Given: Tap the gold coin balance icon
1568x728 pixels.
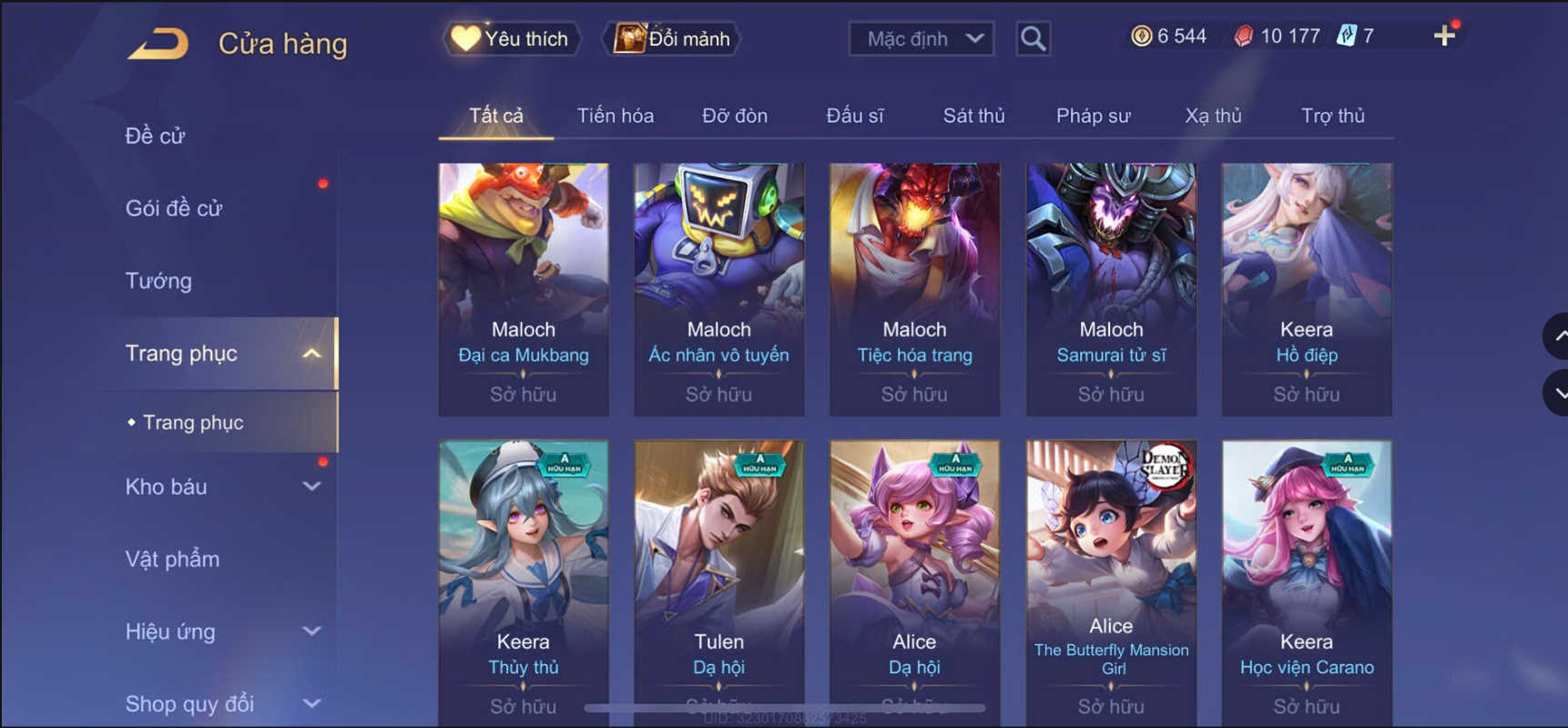Looking at the screenshot, I should 1141,36.
